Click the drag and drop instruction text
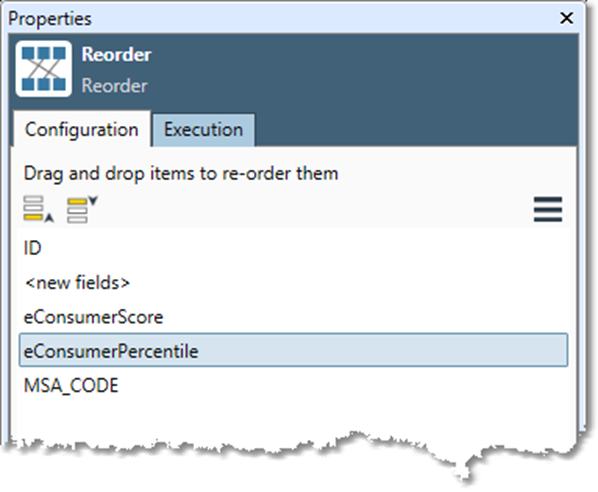Image resolution: width=598 pixels, height=492 pixels. tap(181, 174)
